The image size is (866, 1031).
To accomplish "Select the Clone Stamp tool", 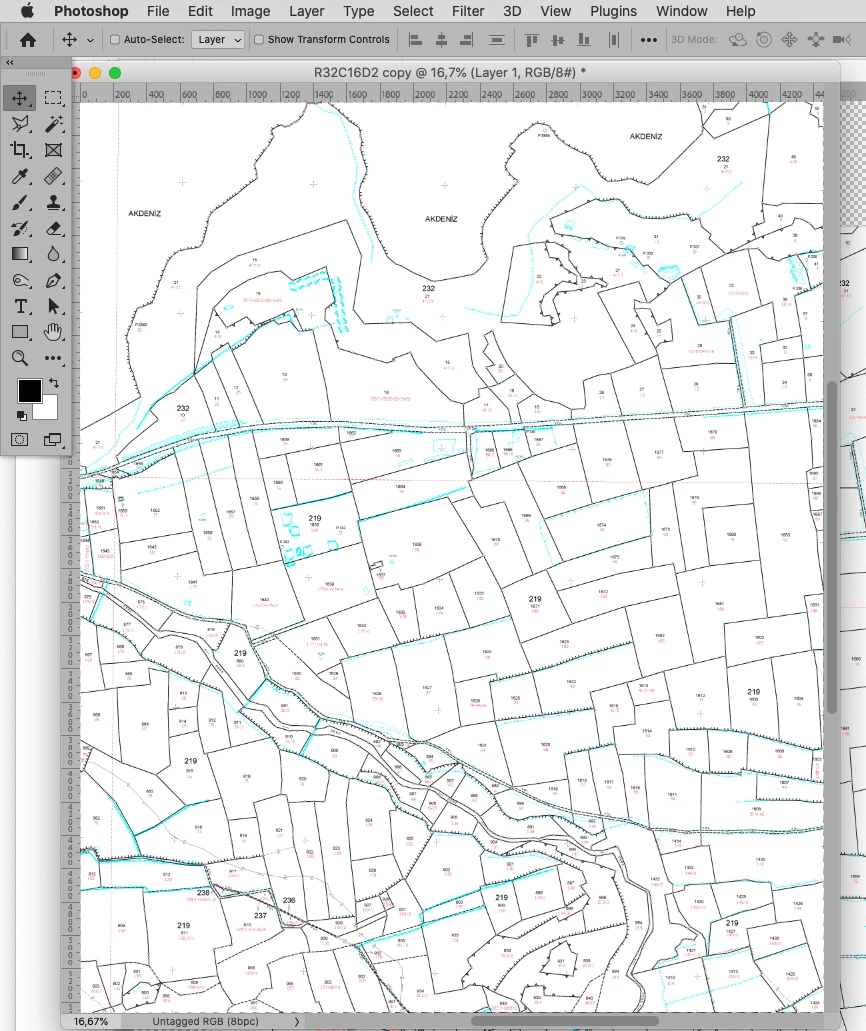I will point(53,202).
